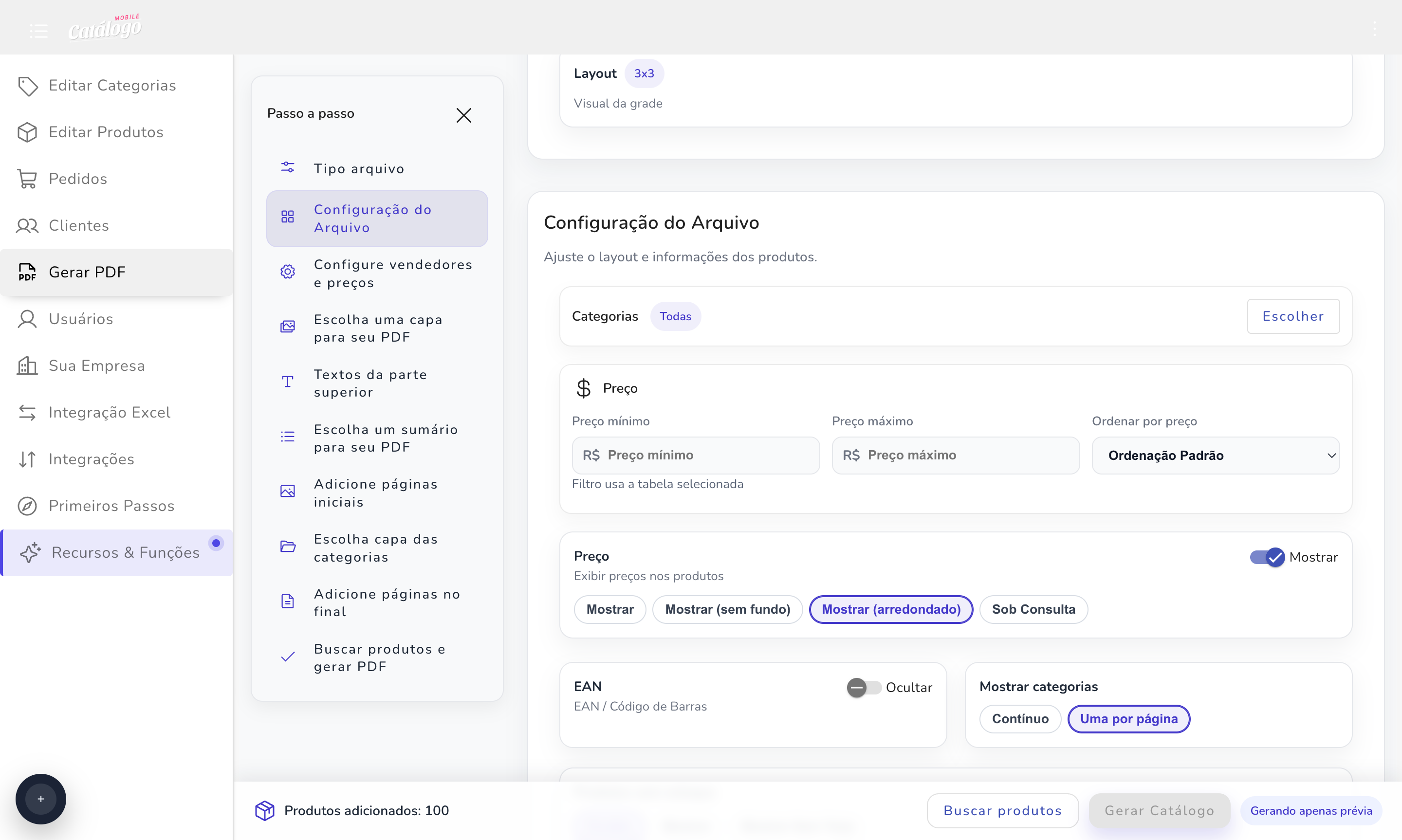Click Escolher to pick categories
Image resolution: width=1402 pixels, height=840 pixels.
tap(1293, 316)
